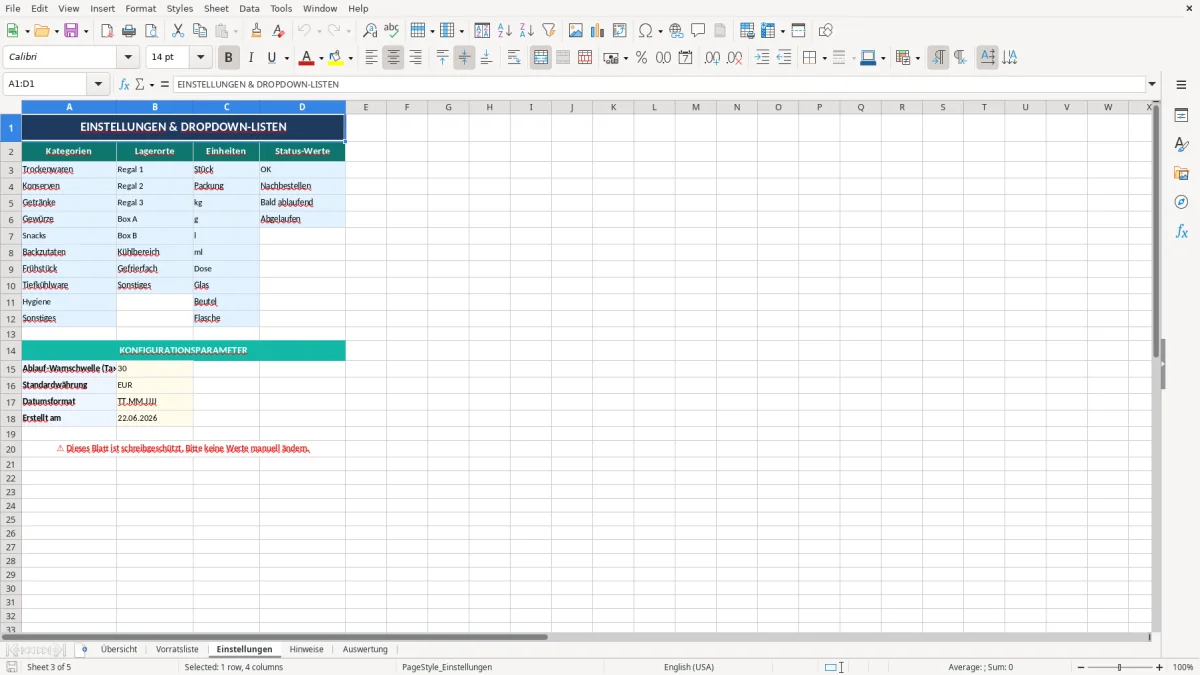Select column D header
The image size is (1200, 675).
coord(302,107)
